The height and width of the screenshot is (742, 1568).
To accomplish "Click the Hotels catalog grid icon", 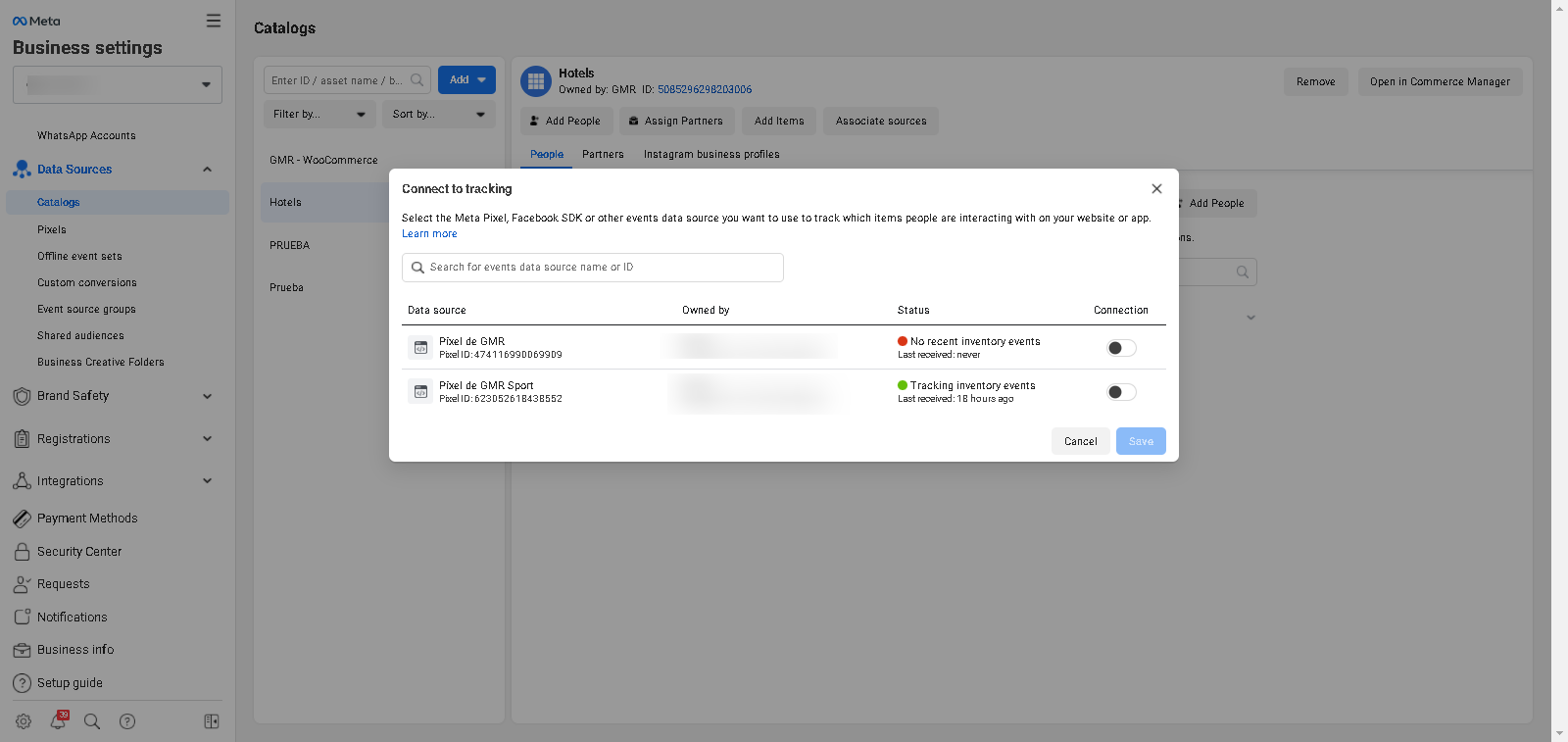I will tap(536, 81).
